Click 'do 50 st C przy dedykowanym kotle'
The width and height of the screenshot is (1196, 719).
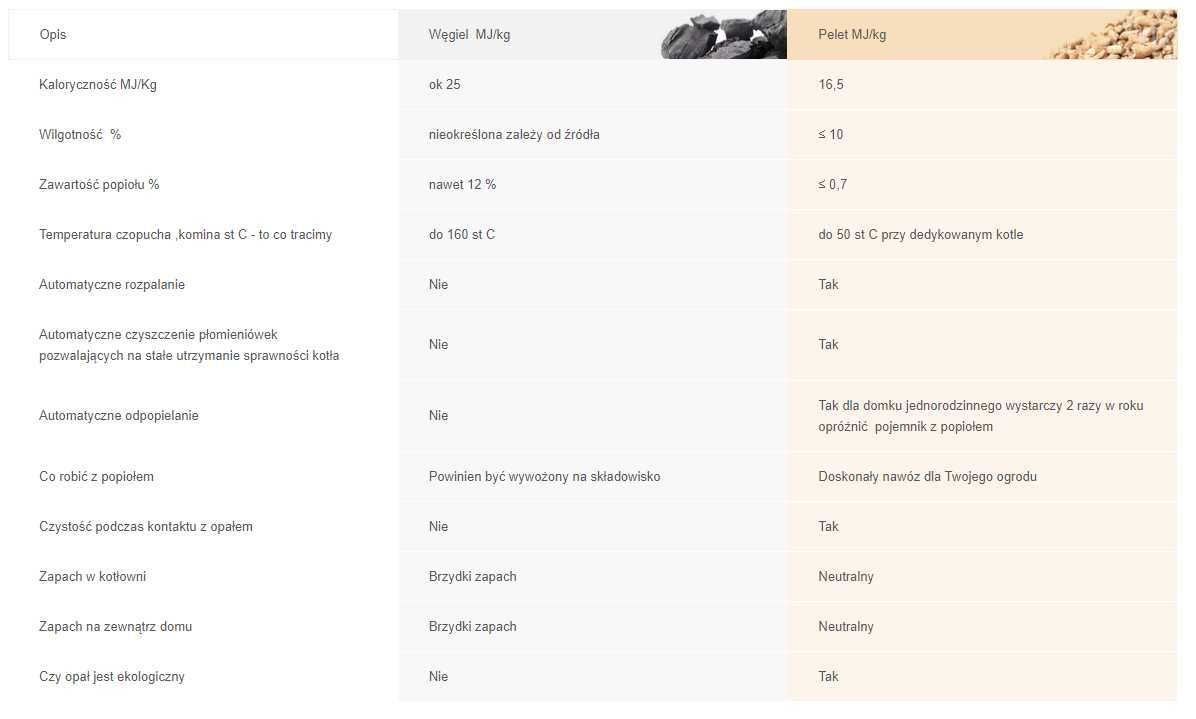[921, 235]
